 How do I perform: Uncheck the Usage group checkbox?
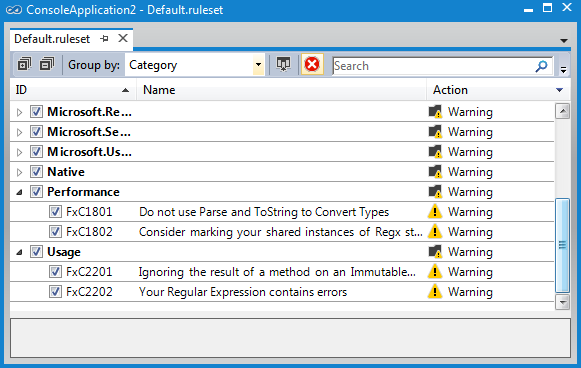point(36,252)
